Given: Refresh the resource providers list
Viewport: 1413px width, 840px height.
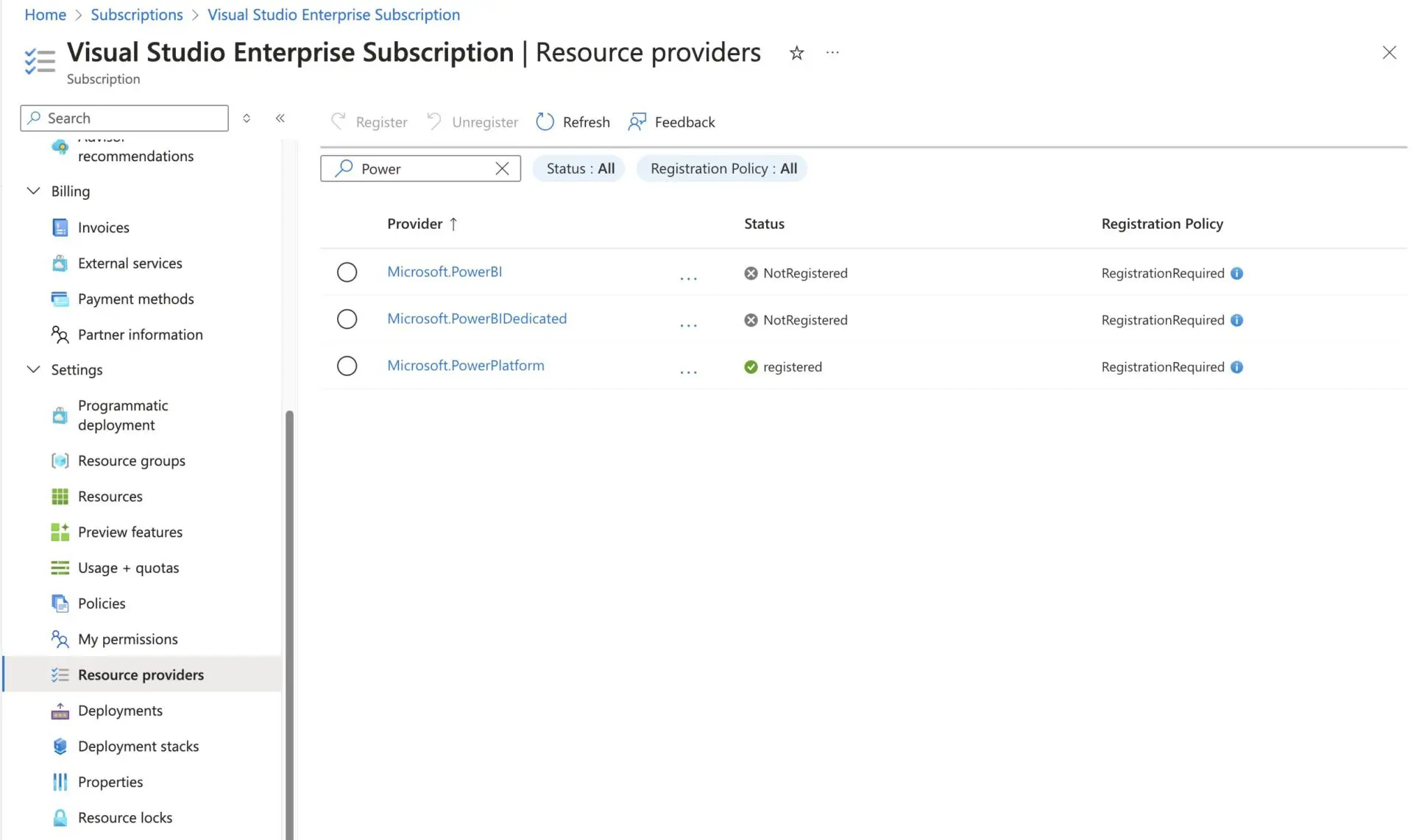Looking at the screenshot, I should point(573,121).
